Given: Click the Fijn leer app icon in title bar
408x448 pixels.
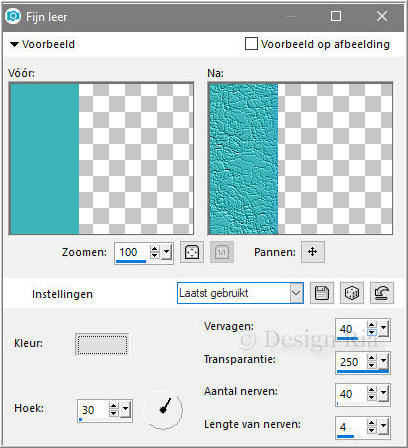Looking at the screenshot, I should tap(13, 16).
